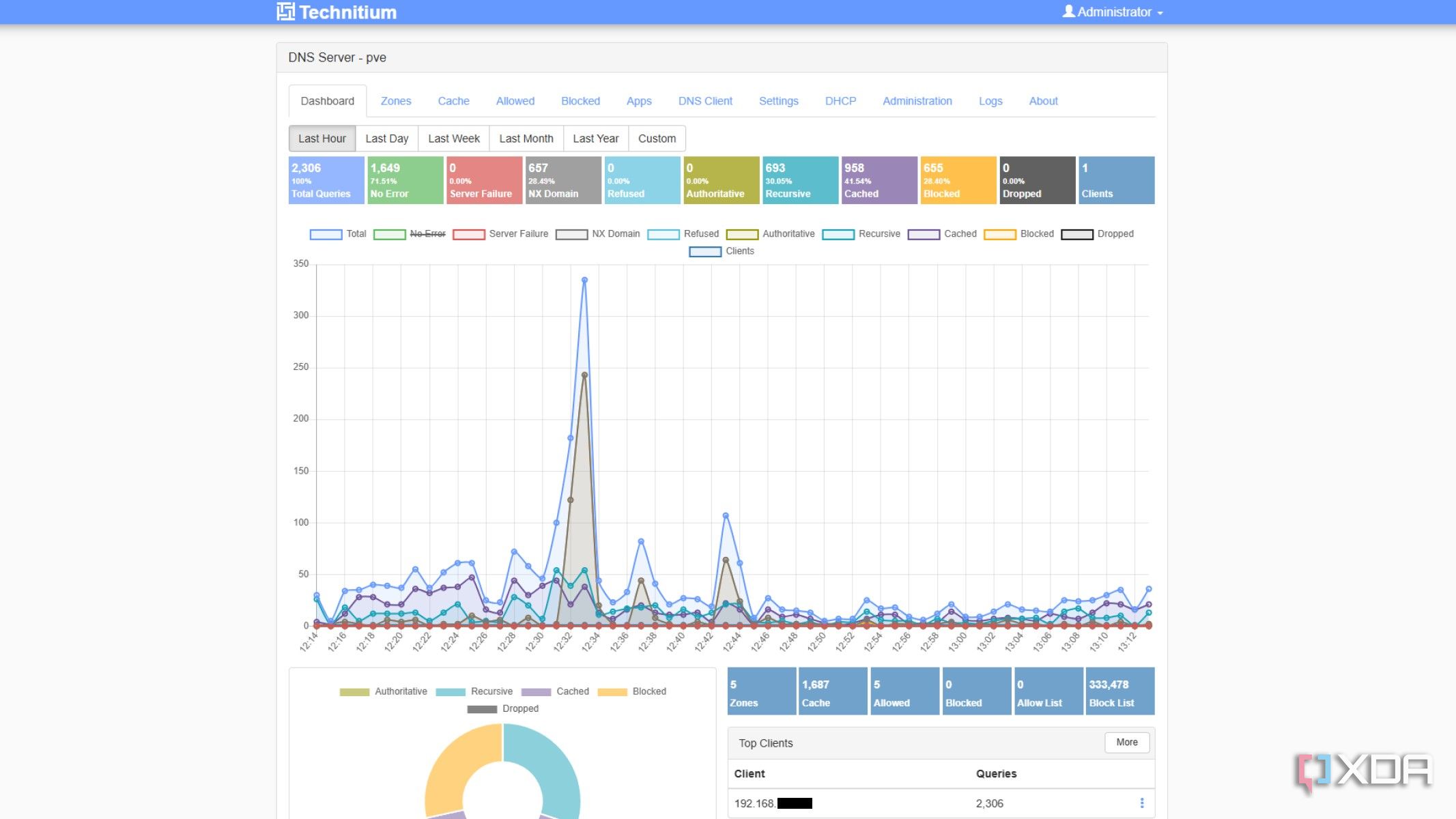Screen dimensions: 1456x819
Task: Select the Custom time range option
Action: tap(657, 139)
